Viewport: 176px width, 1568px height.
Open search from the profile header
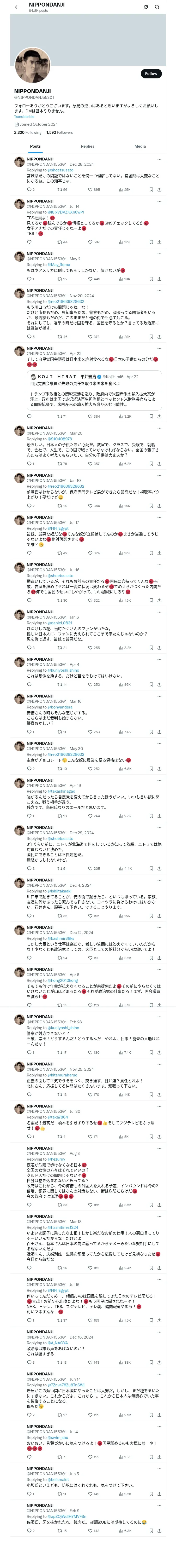coord(157,7)
